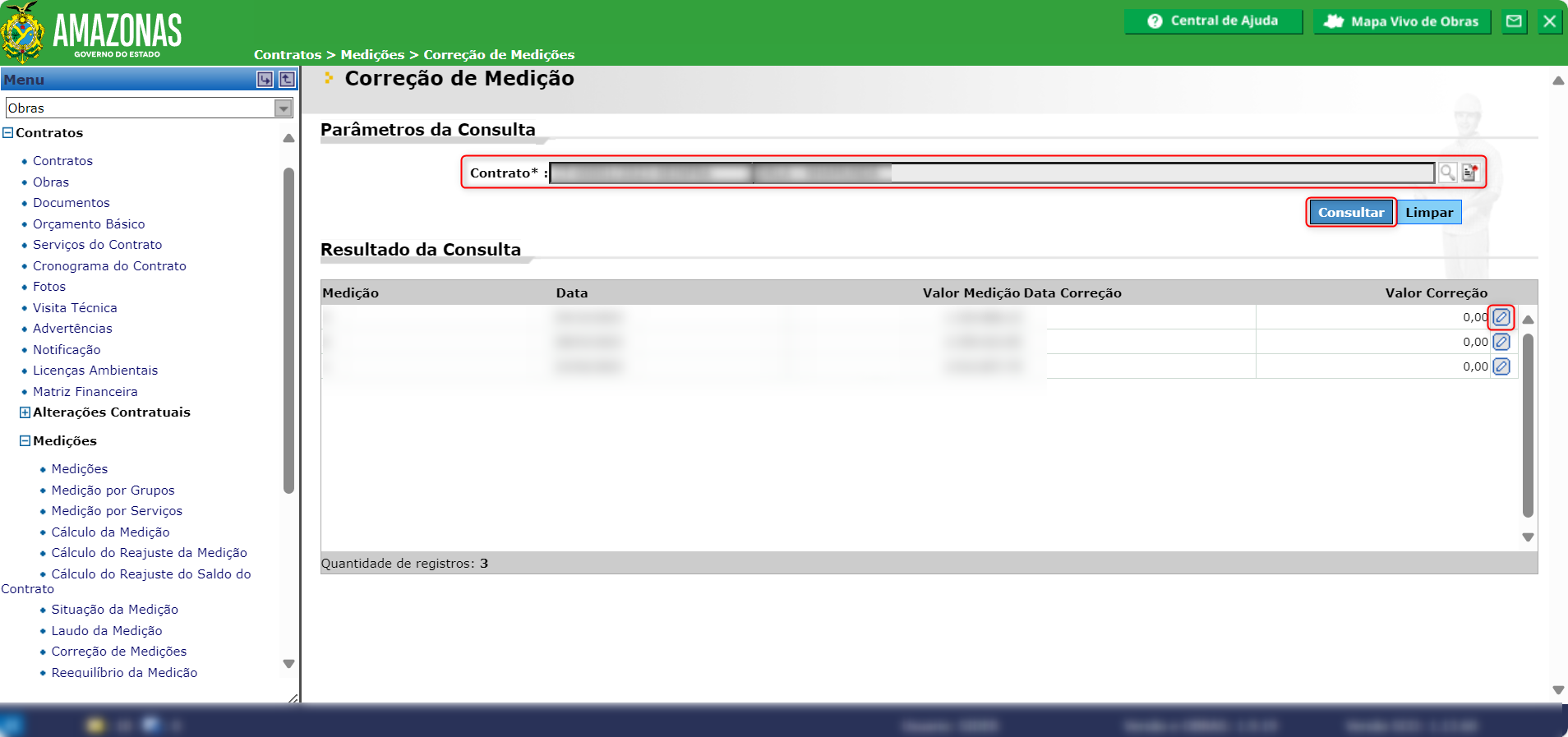Open Mapa Vivo de Obras
This screenshot has height=737, width=1568.
point(1402,21)
